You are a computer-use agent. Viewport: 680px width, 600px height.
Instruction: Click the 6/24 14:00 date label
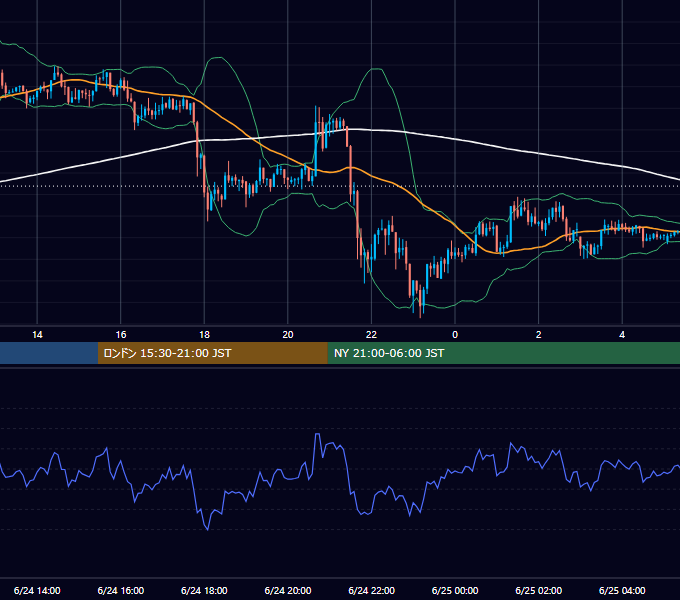click(x=37, y=590)
